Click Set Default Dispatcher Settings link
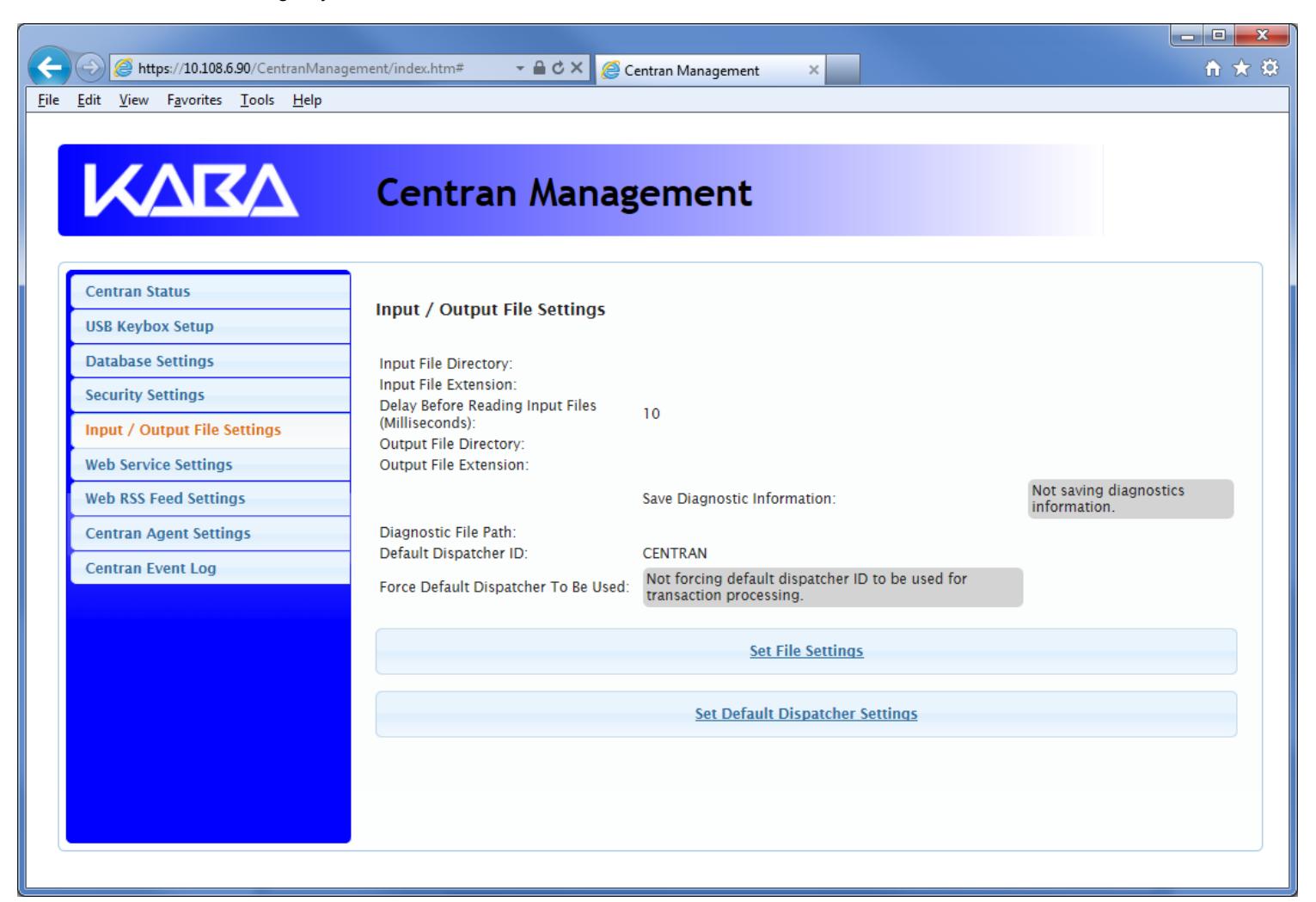 pos(806,714)
